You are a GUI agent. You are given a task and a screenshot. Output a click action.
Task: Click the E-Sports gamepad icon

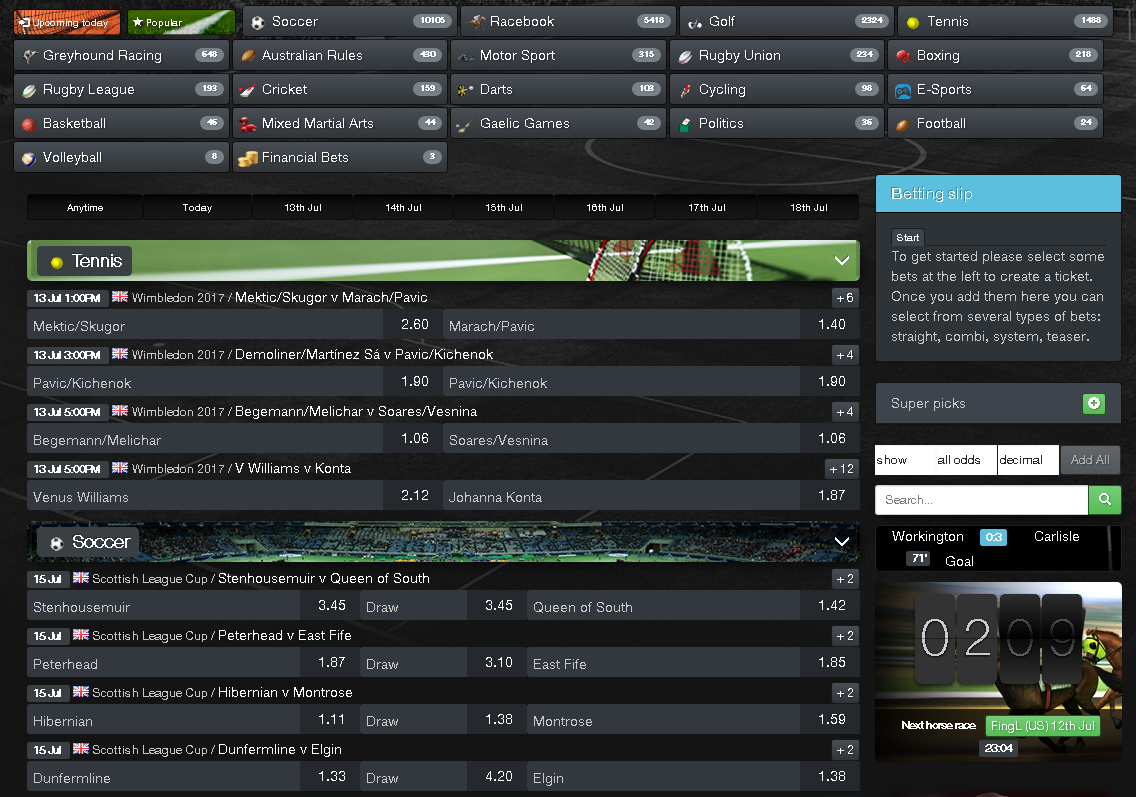click(x=903, y=91)
